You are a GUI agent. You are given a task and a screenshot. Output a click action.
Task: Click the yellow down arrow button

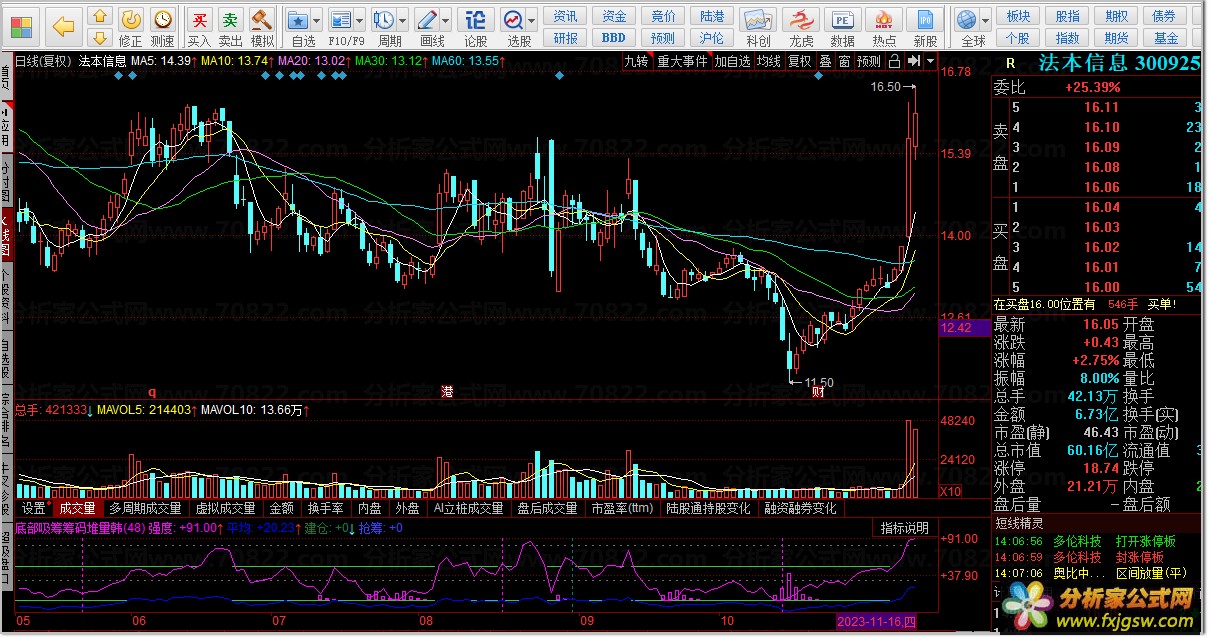(100, 38)
